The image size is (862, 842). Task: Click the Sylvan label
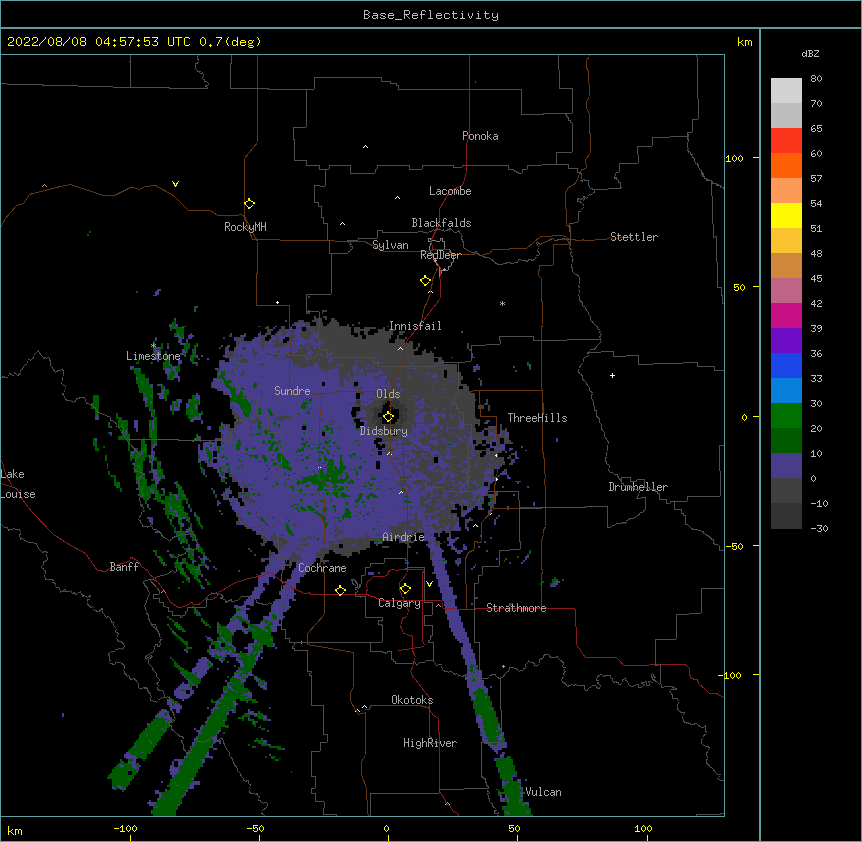point(390,245)
